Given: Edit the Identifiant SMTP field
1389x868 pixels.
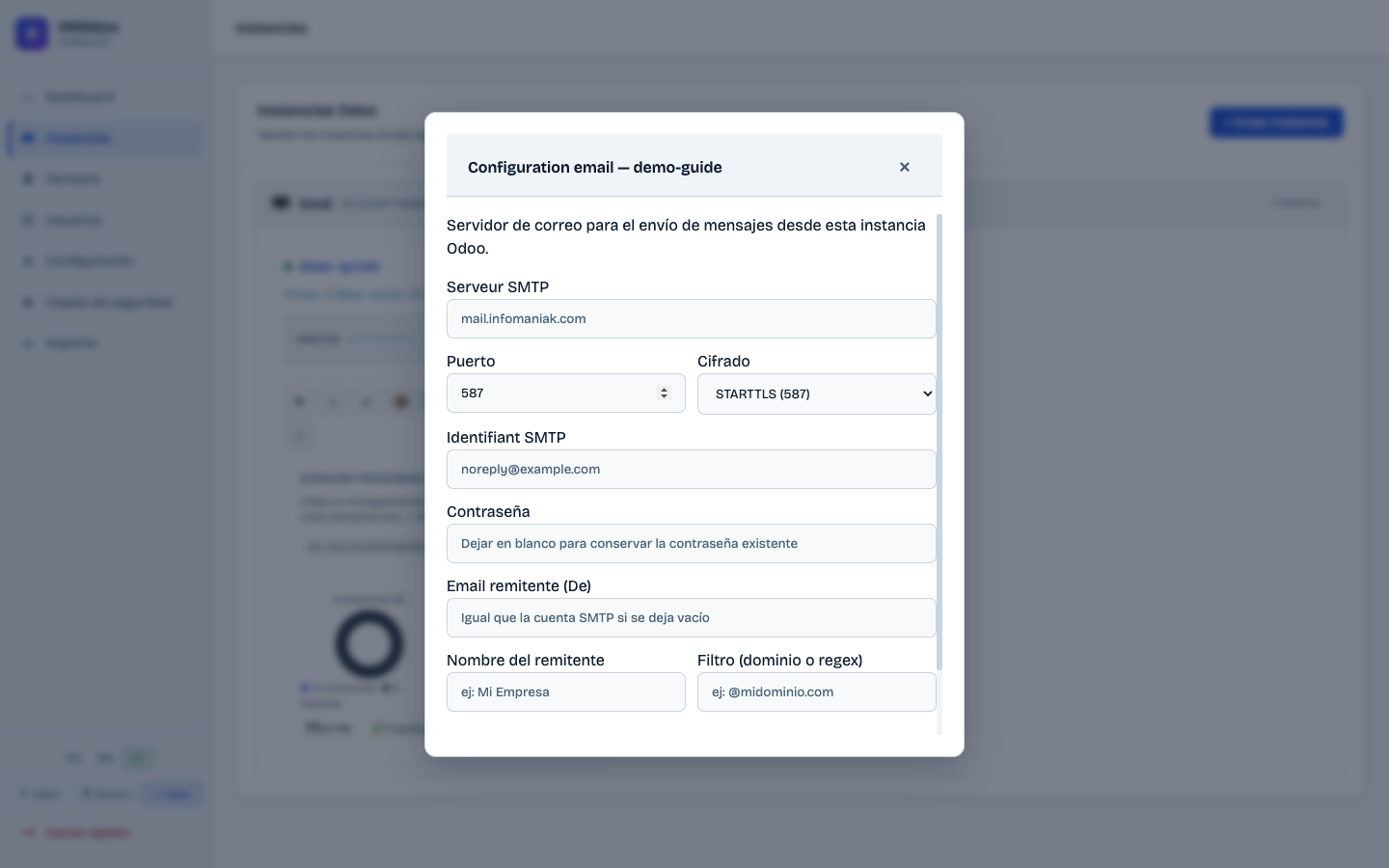Looking at the screenshot, I should pyautogui.click(x=691, y=470).
